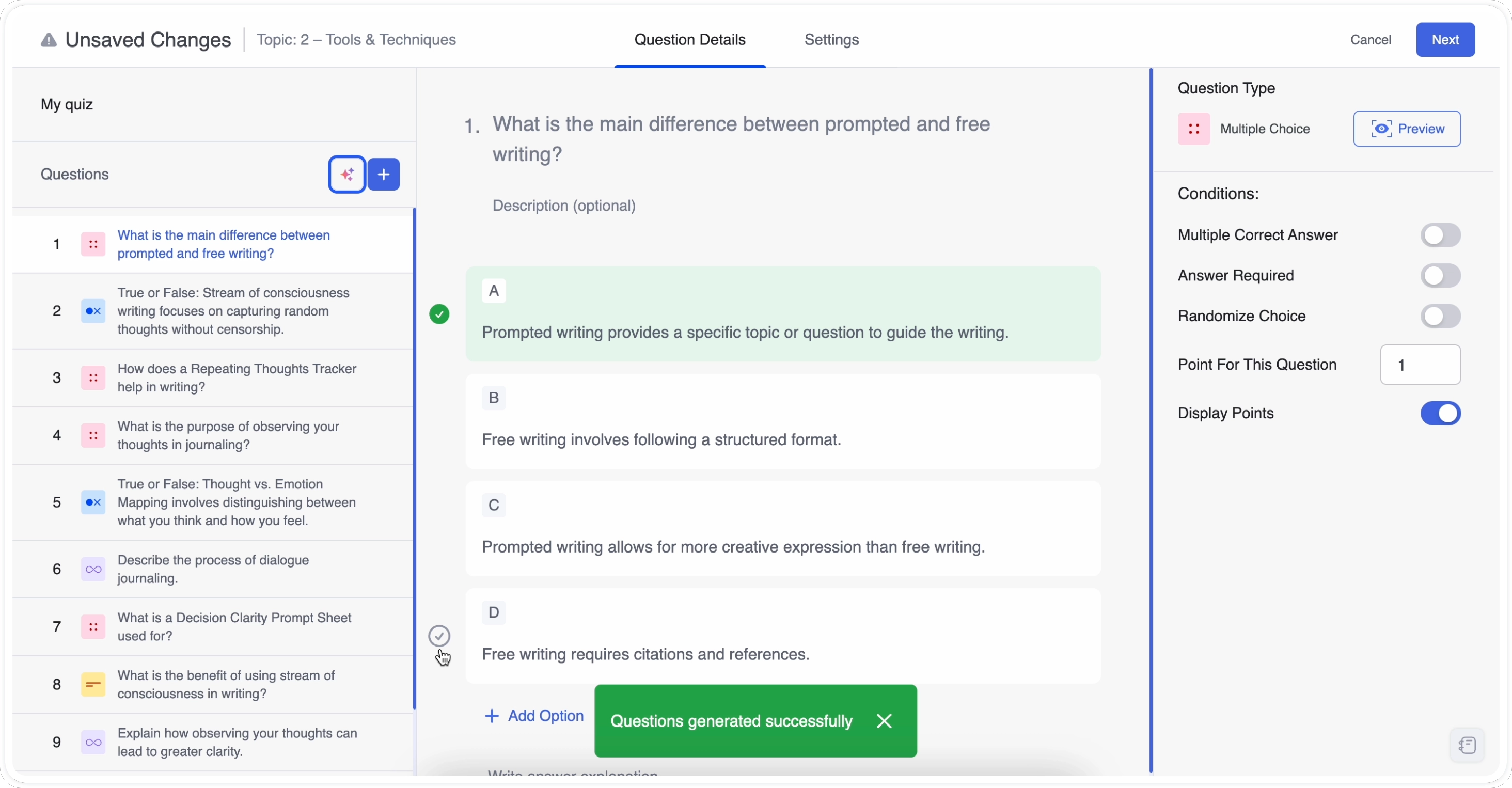Click Cancel in the header
The image size is (1512, 788).
(x=1371, y=40)
